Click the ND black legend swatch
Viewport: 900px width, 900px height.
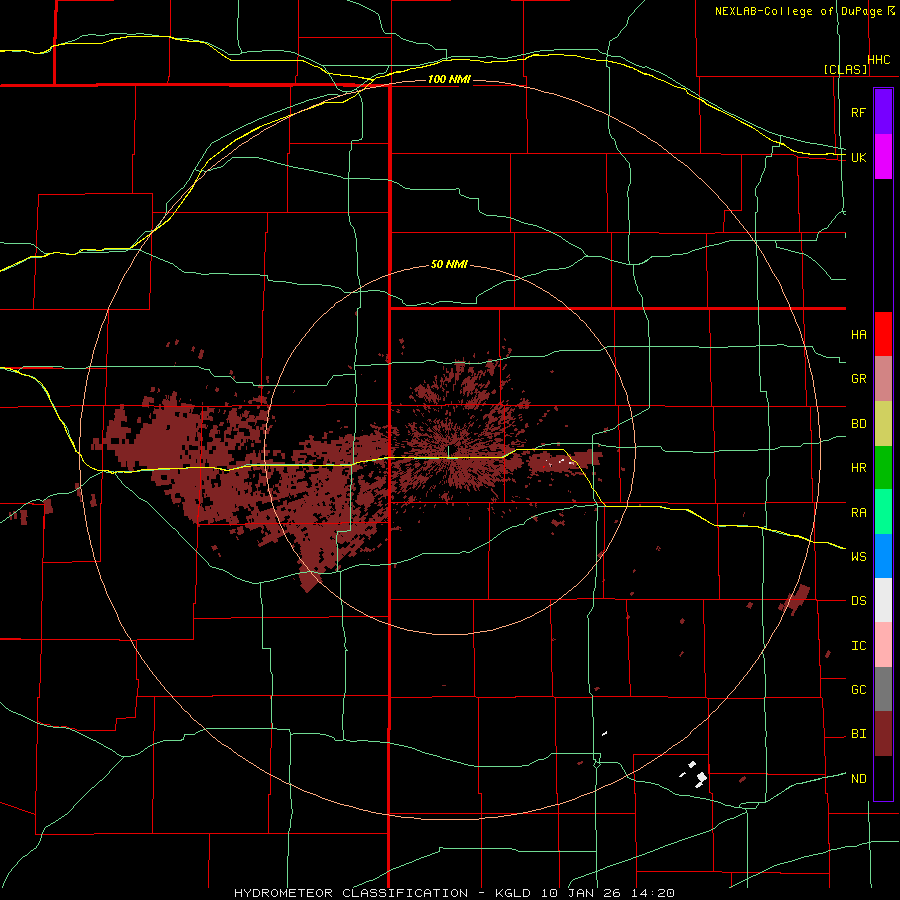pos(883,778)
